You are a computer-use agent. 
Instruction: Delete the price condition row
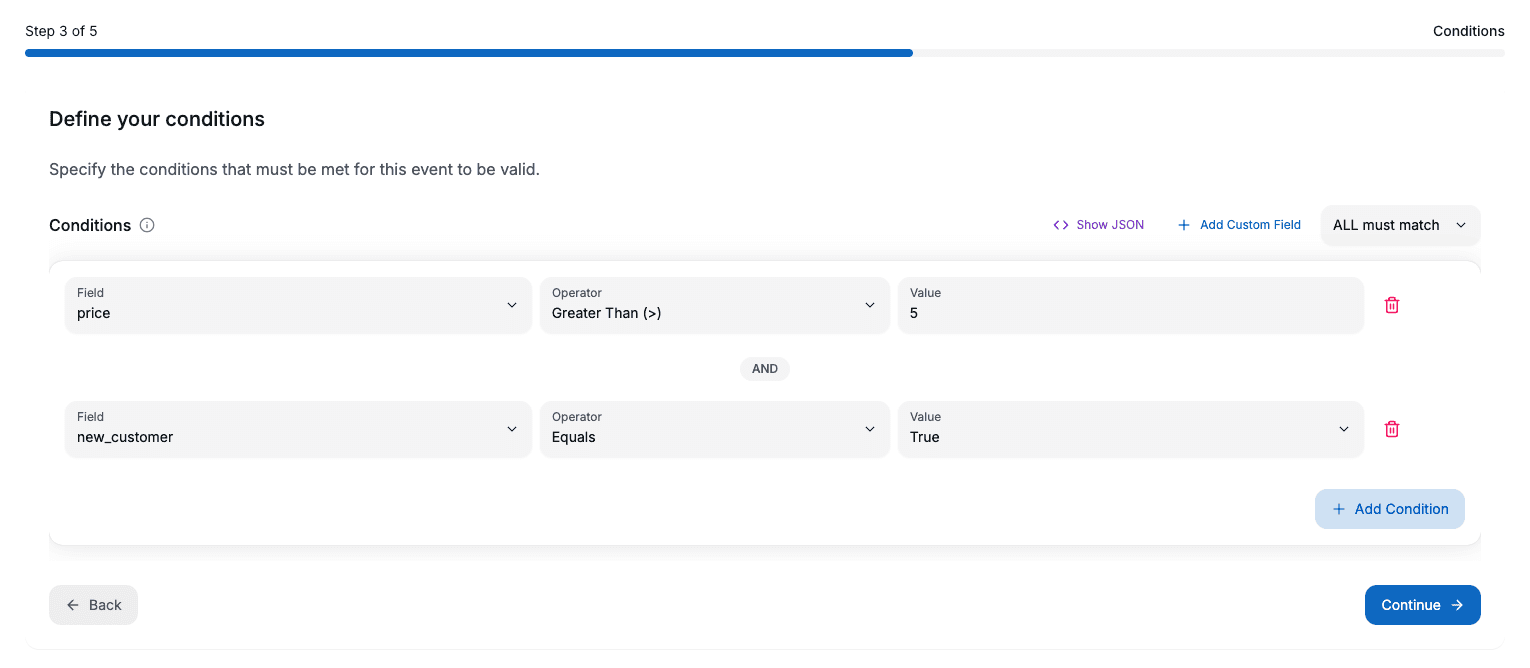[x=1391, y=305]
